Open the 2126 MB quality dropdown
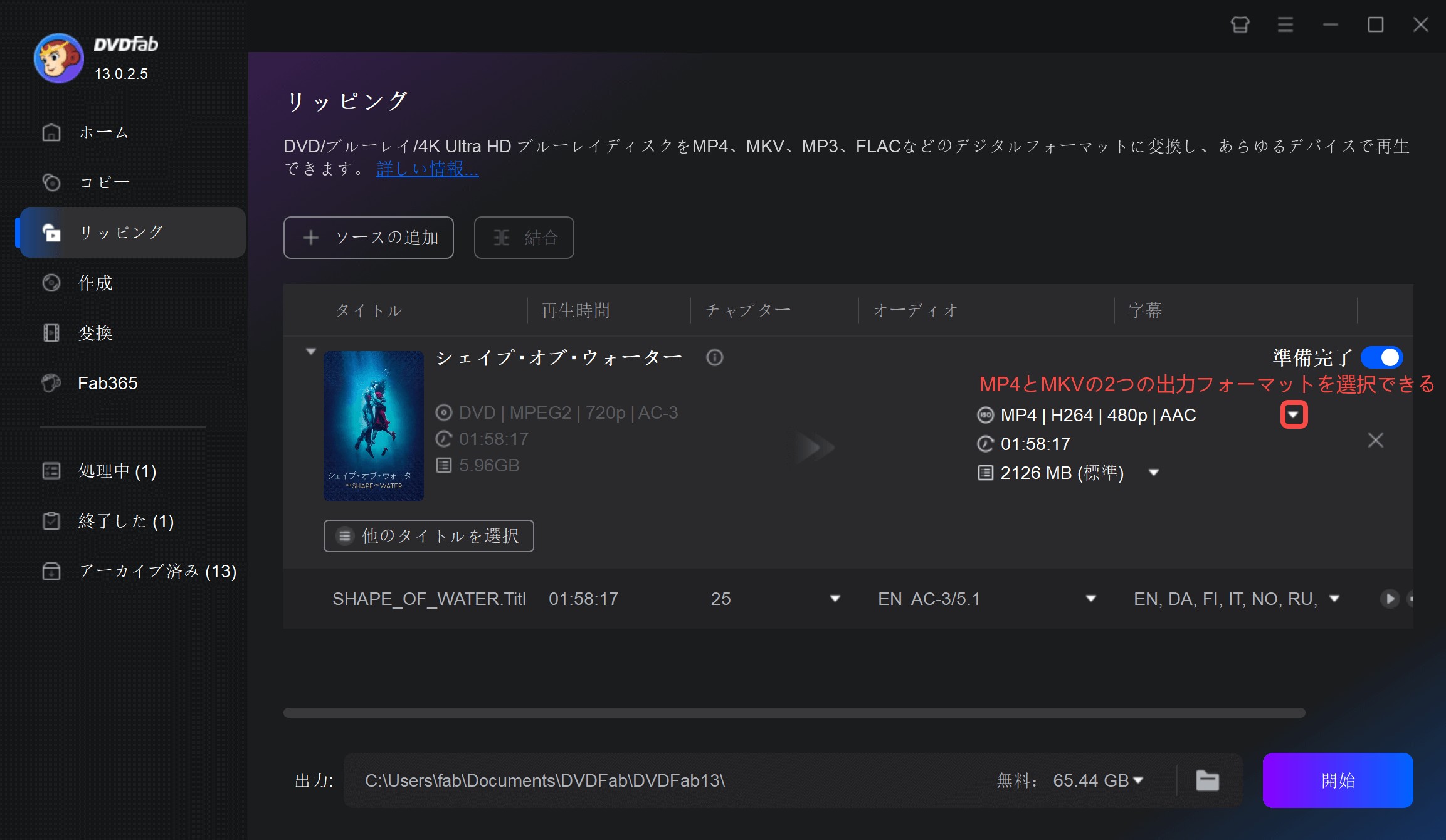The image size is (1446, 840). click(x=1153, y=473)
